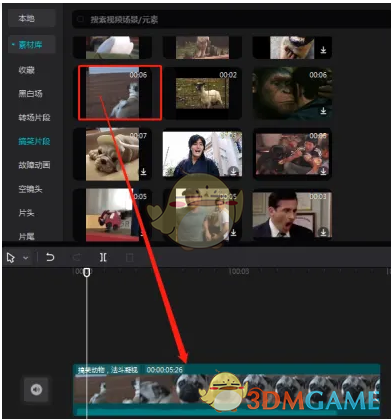This screenshot has width=391, height=419.
Task: Download the crowd fighting clip
Action: coord(323,171)
